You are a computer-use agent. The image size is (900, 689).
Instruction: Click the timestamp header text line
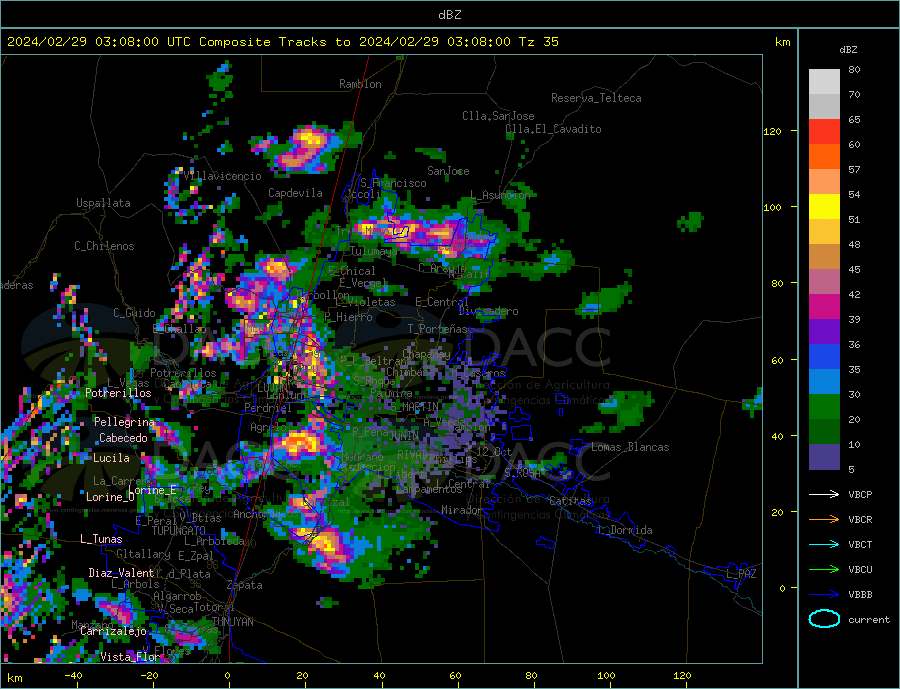point(282,42)
